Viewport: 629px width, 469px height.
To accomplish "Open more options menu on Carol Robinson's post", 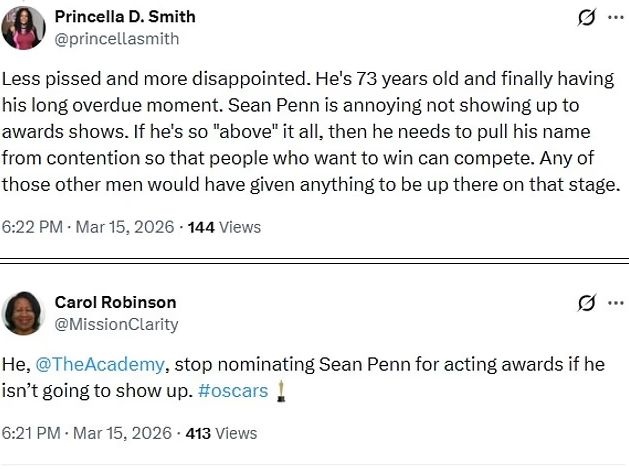I will [614, 303].
